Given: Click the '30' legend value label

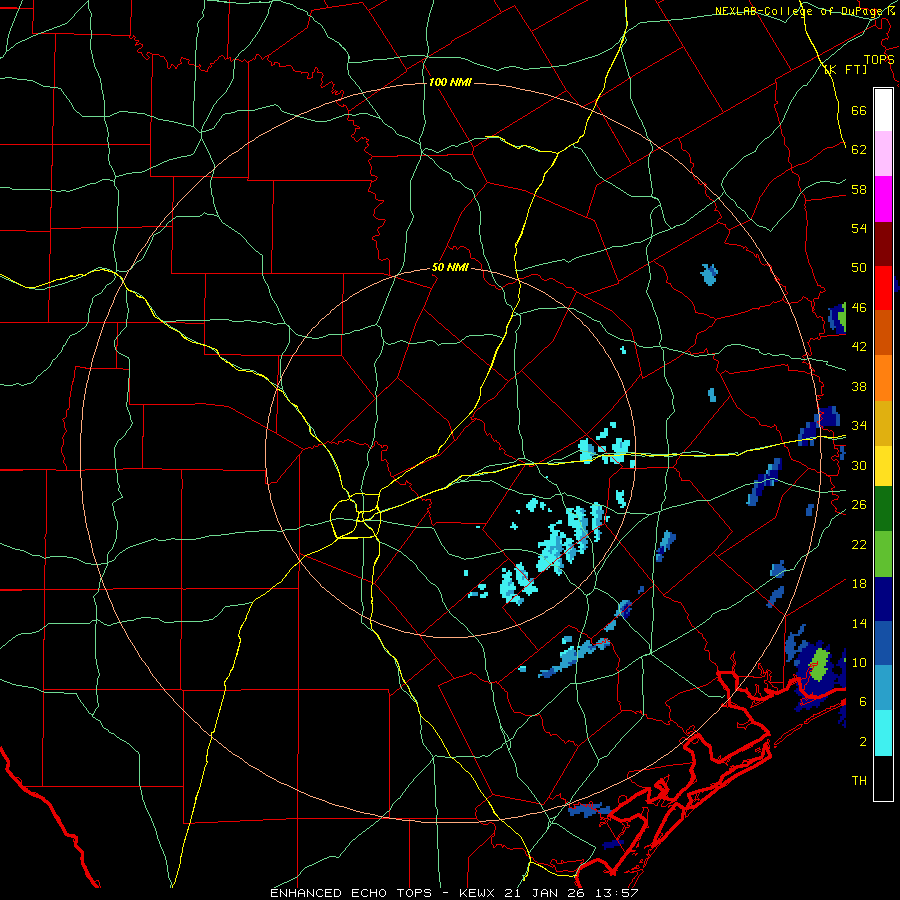Looking at the screenshot, I should [859, 465].
